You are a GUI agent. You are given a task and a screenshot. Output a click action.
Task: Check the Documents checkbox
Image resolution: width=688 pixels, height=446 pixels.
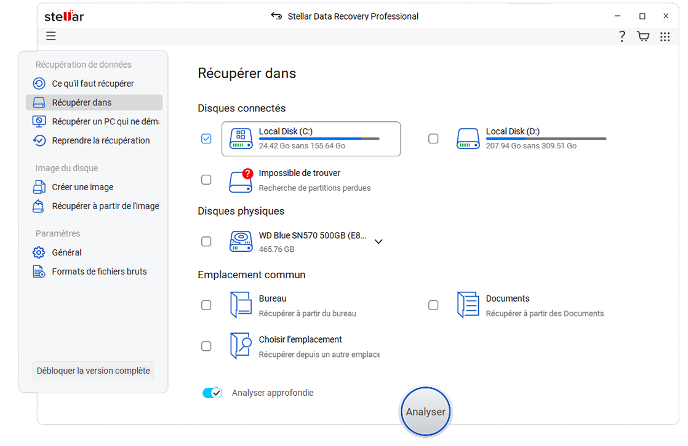point(433,305)
